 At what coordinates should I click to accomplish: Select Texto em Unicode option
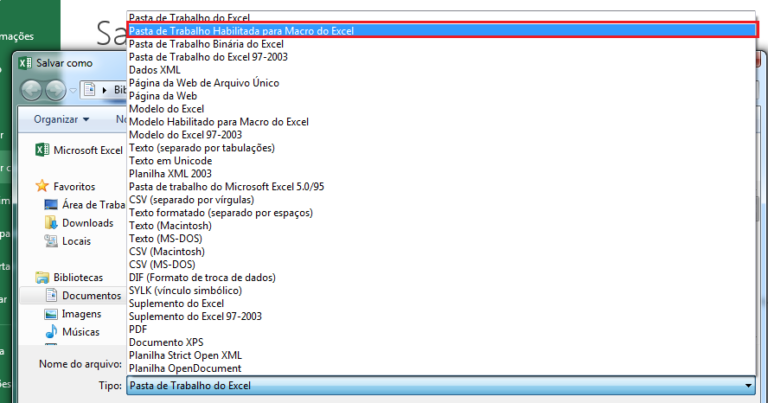pos(170,160)
